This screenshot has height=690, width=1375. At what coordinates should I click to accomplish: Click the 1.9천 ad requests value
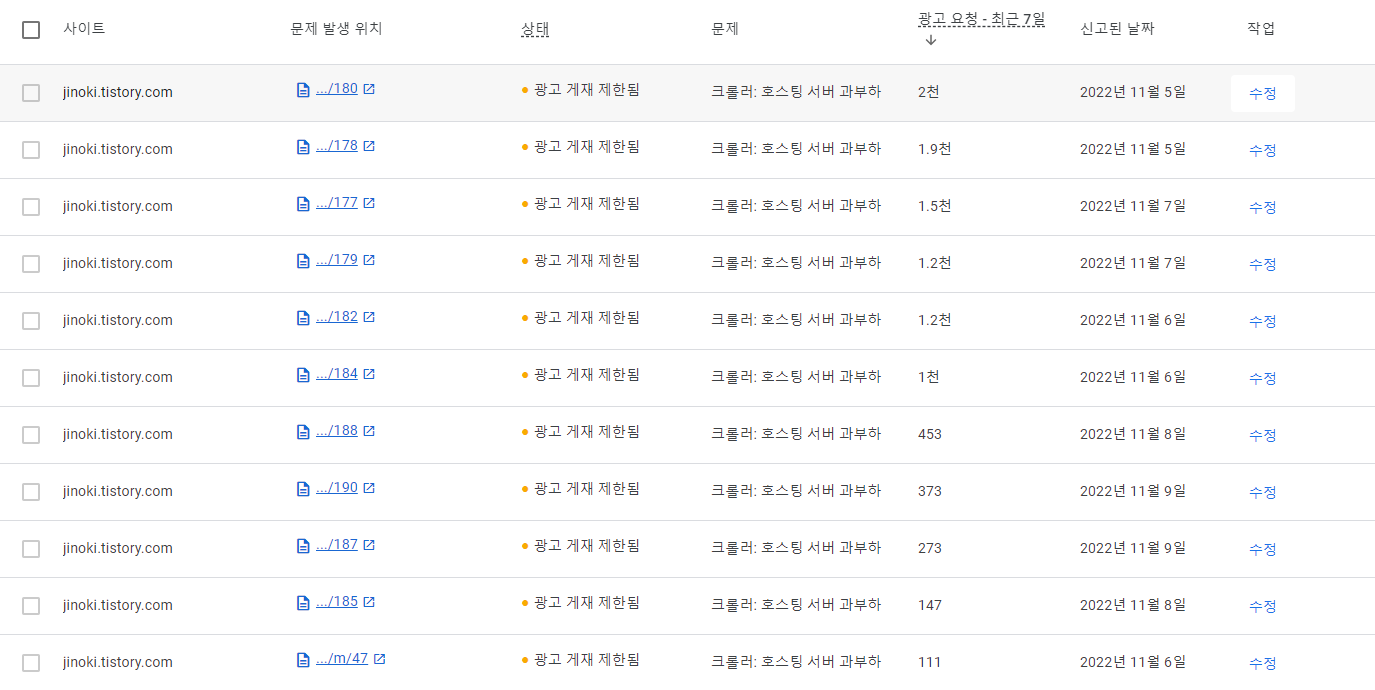(x=934, y=149)
